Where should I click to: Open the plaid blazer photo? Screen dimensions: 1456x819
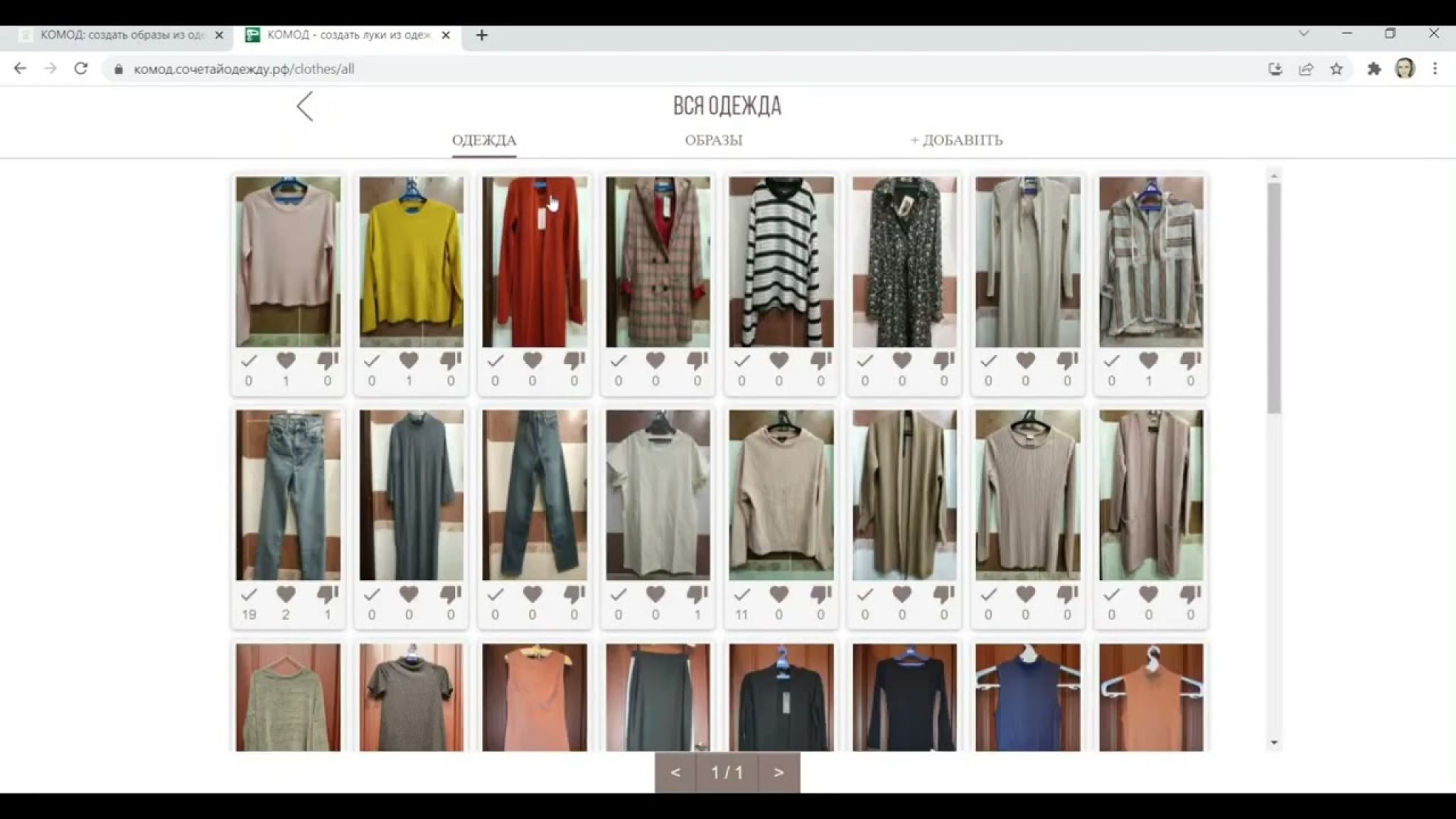[x=658, y=262]
